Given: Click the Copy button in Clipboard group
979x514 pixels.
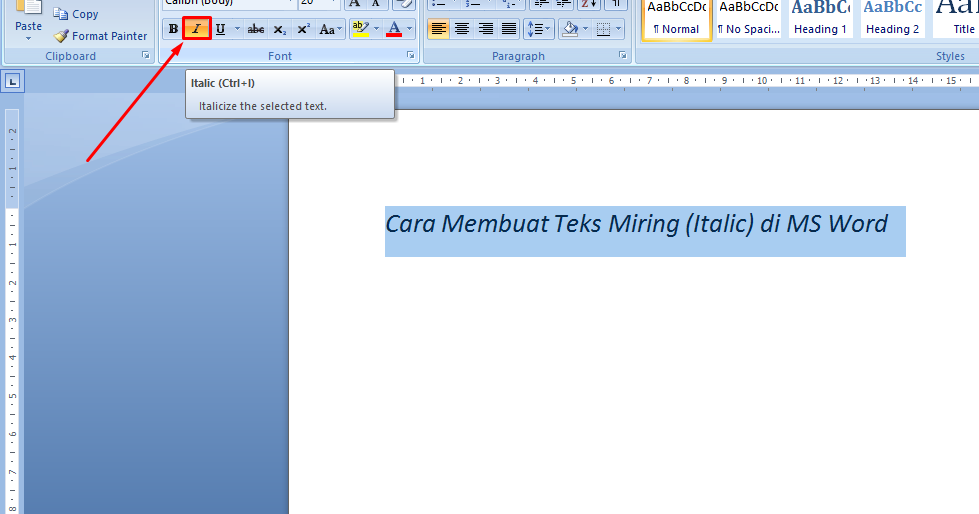Looking at the screenshot, I should 76,14.
